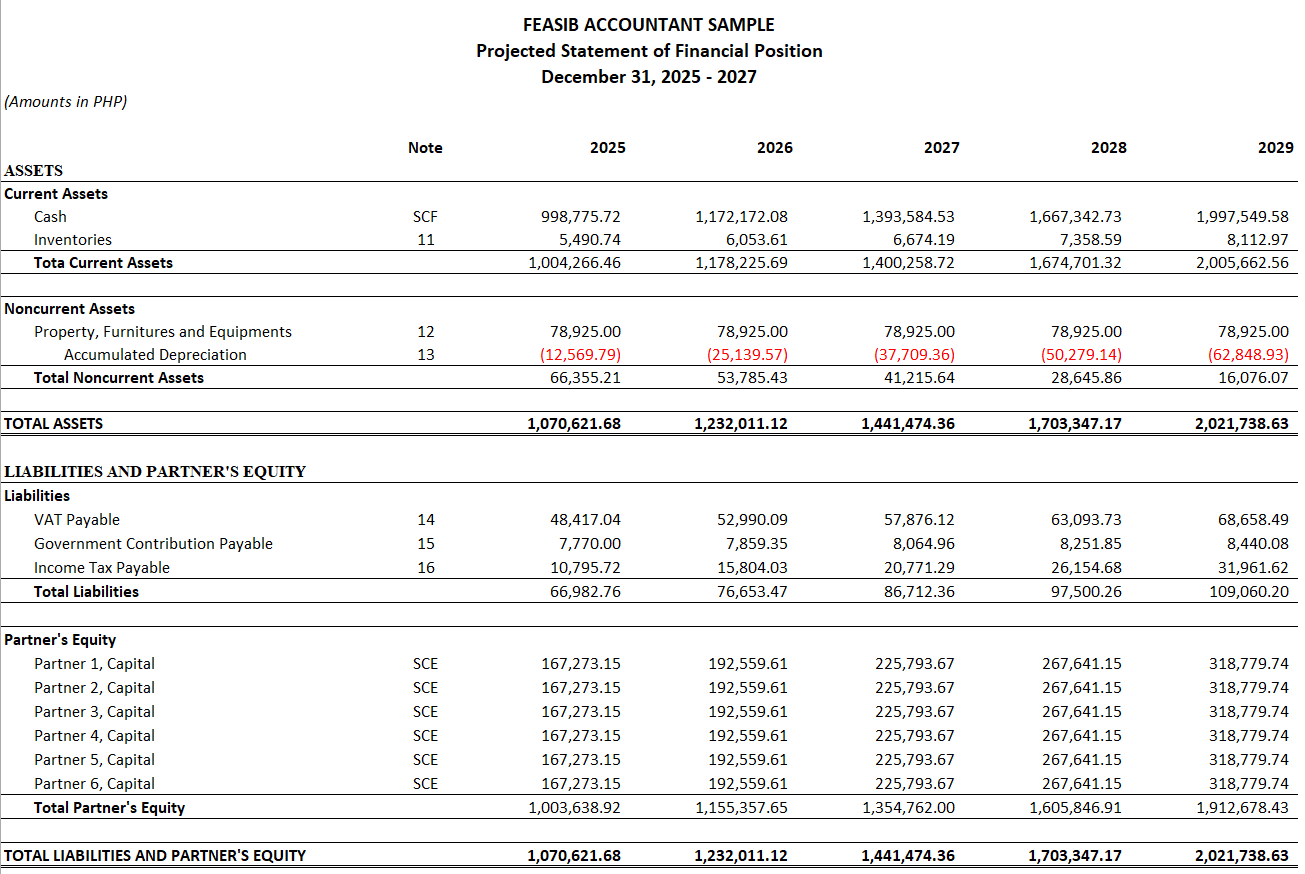Screen dimensions: 1305x874
Task: Select TOTAL LIABILITIES AND PARTNER'S EQUITY label
Action: [155, 855]
